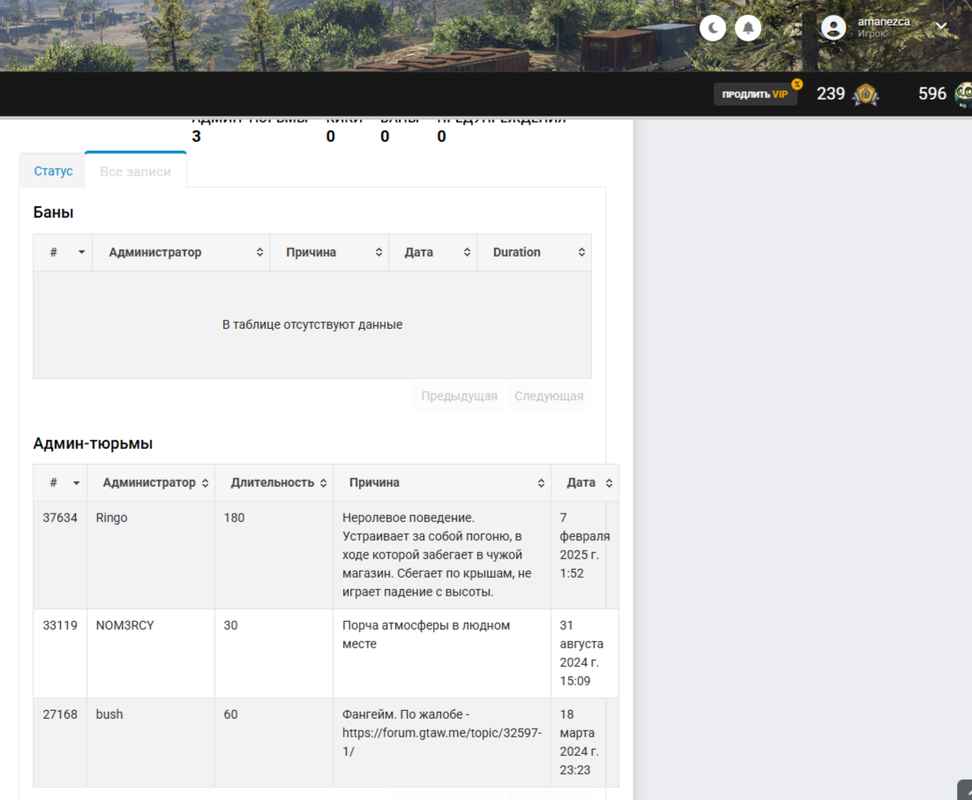Expand the account menu chevron

[x=941, y=27]
